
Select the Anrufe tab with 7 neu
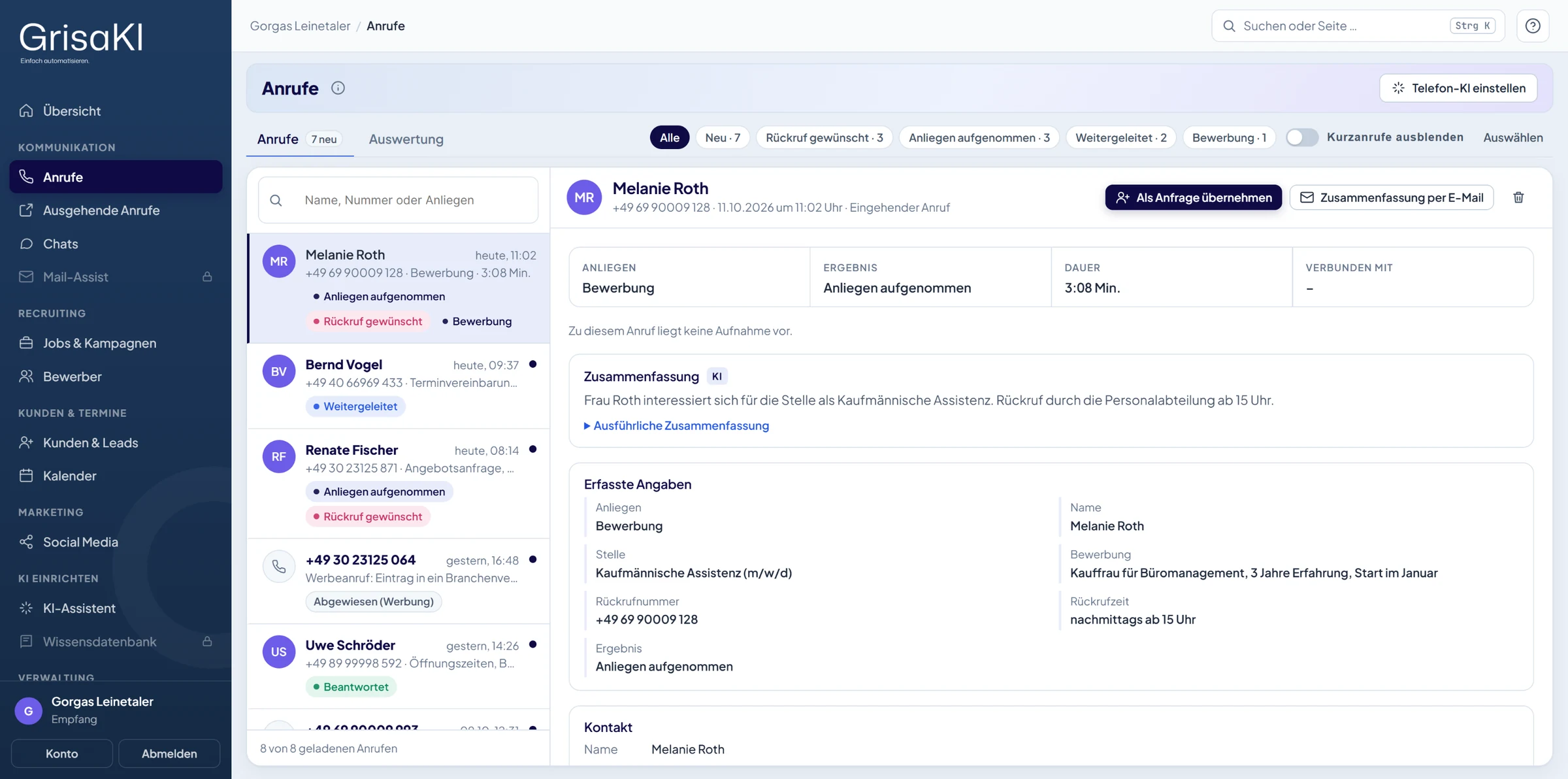tap(299, 139)
